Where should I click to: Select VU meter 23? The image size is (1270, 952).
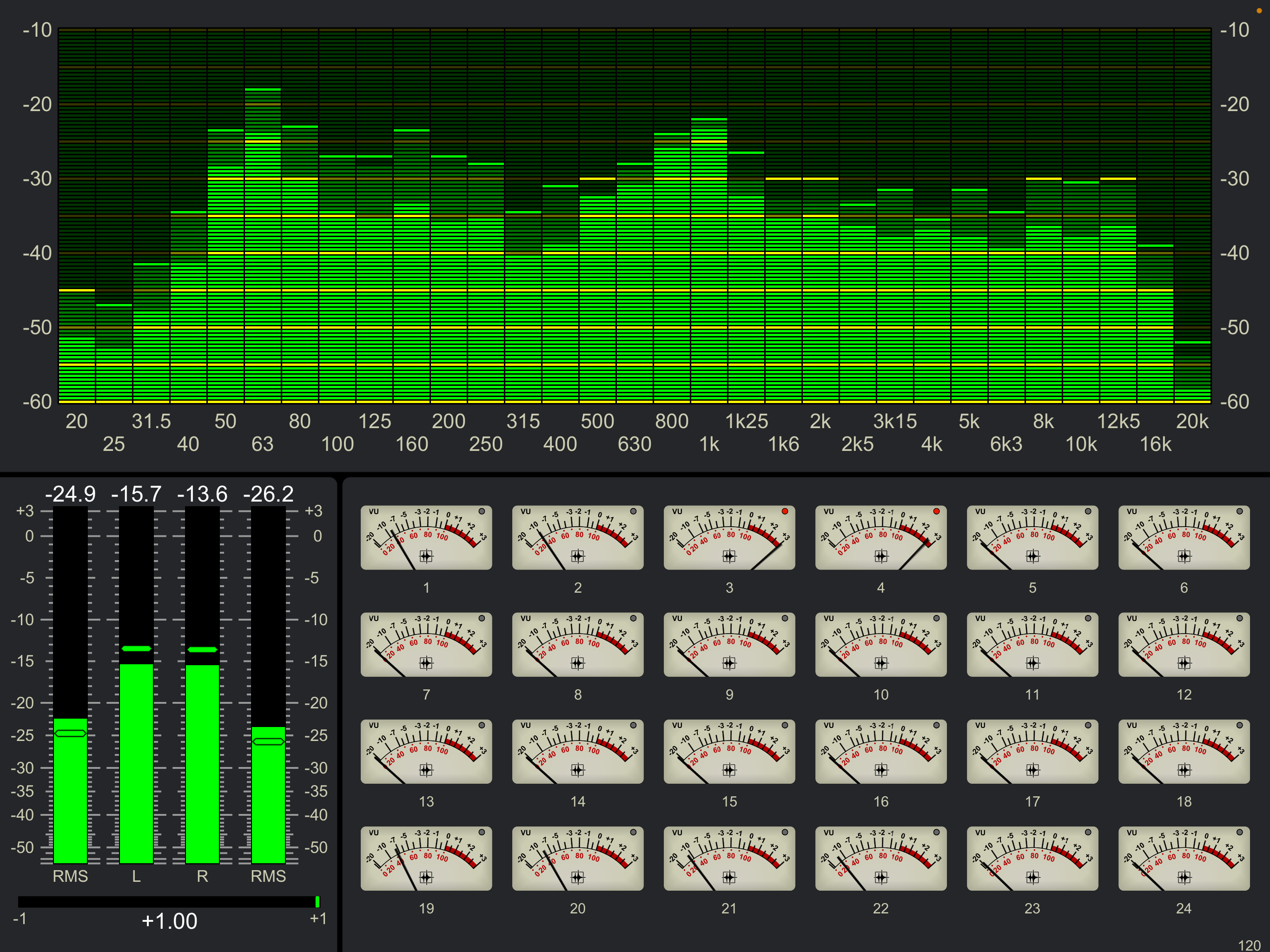tap(1032, 859)
